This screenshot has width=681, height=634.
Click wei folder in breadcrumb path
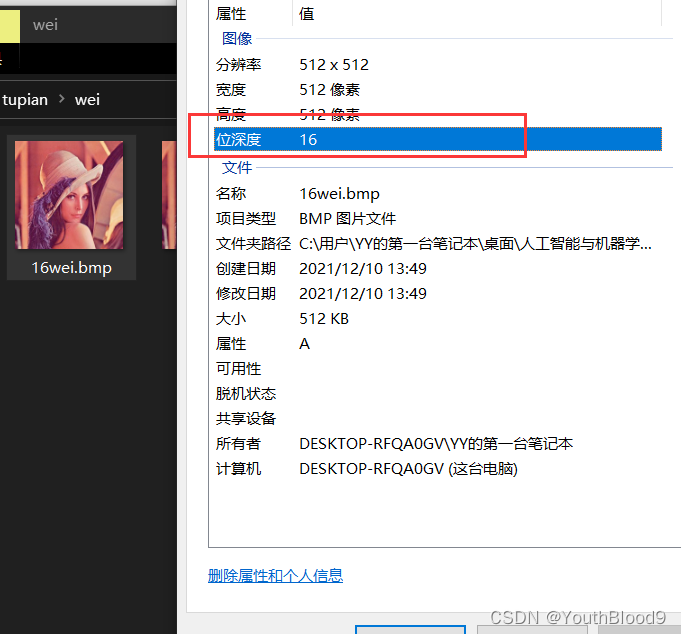pyautogui.click(x=87, y=100)
